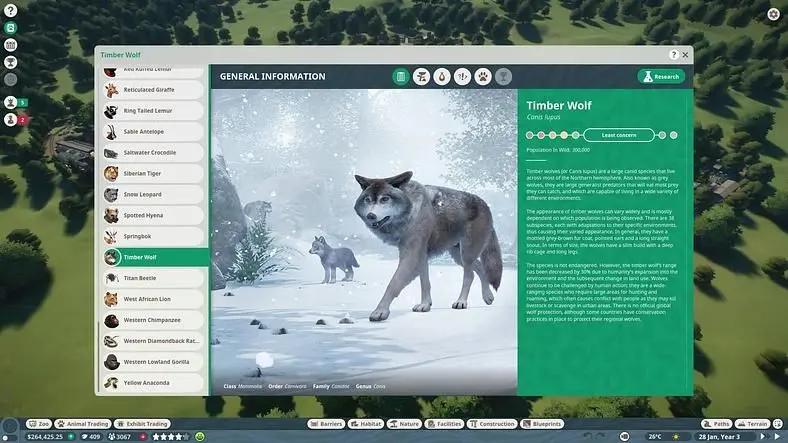The height and width of the screenshot is (443, 788).
Task: Select Sable Antelope in animal list
Action: [x=153, y=132]
